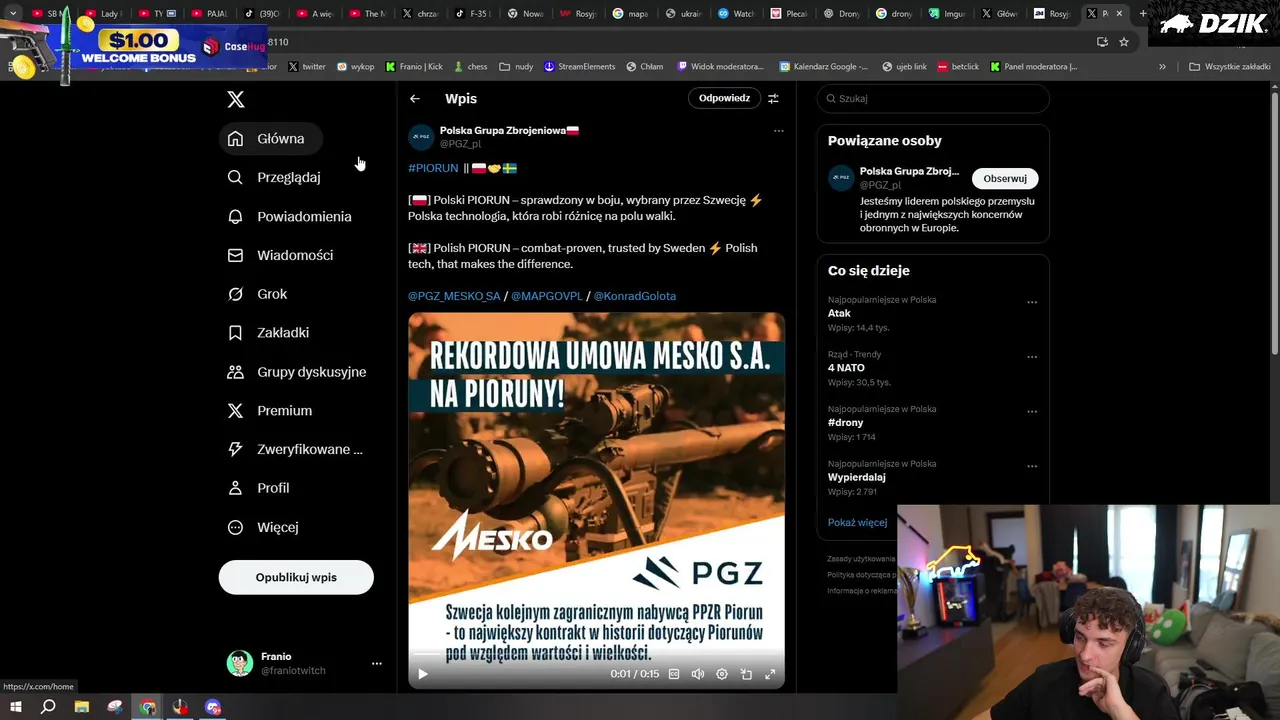Open the @PGZ_MESKO_SA mention

point(454,296)
